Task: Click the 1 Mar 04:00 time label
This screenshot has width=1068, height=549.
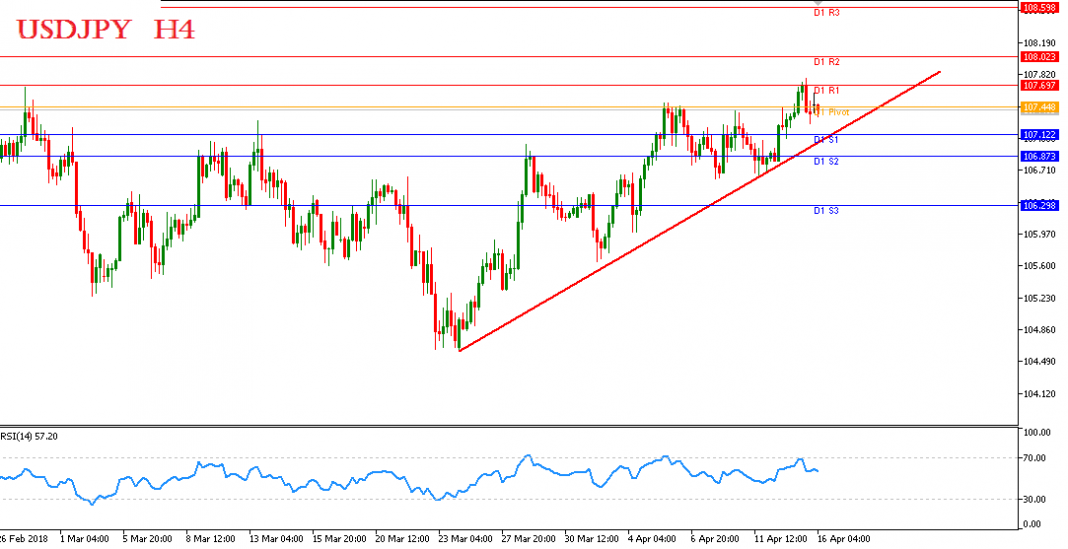Action: (x=84, y=539)
